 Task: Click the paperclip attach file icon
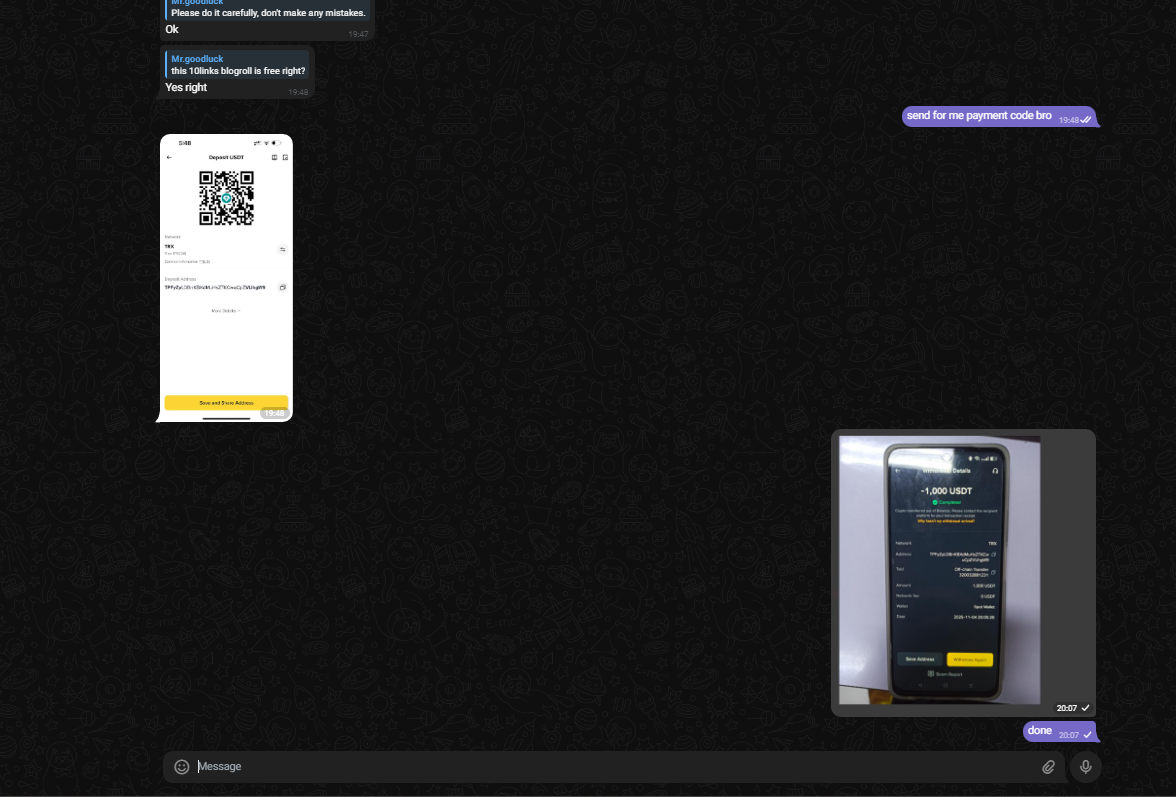[x=1049, y=767]
